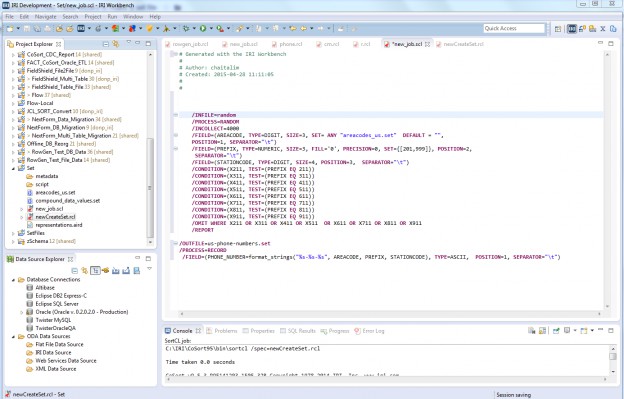Switch to the newCreateSet.rcl editor tab

[x=463, y=44]
